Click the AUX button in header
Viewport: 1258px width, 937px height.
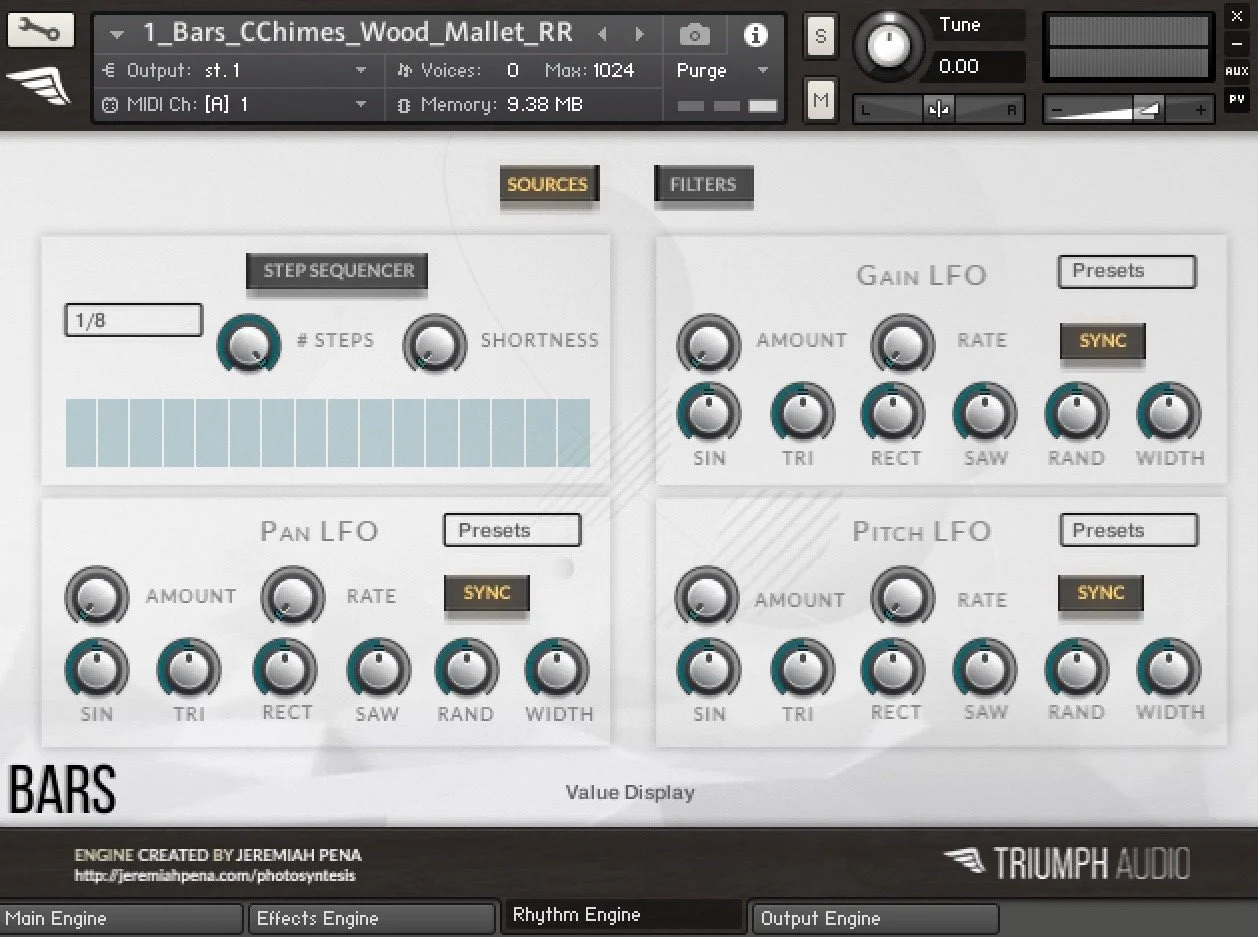(1236, 71)
